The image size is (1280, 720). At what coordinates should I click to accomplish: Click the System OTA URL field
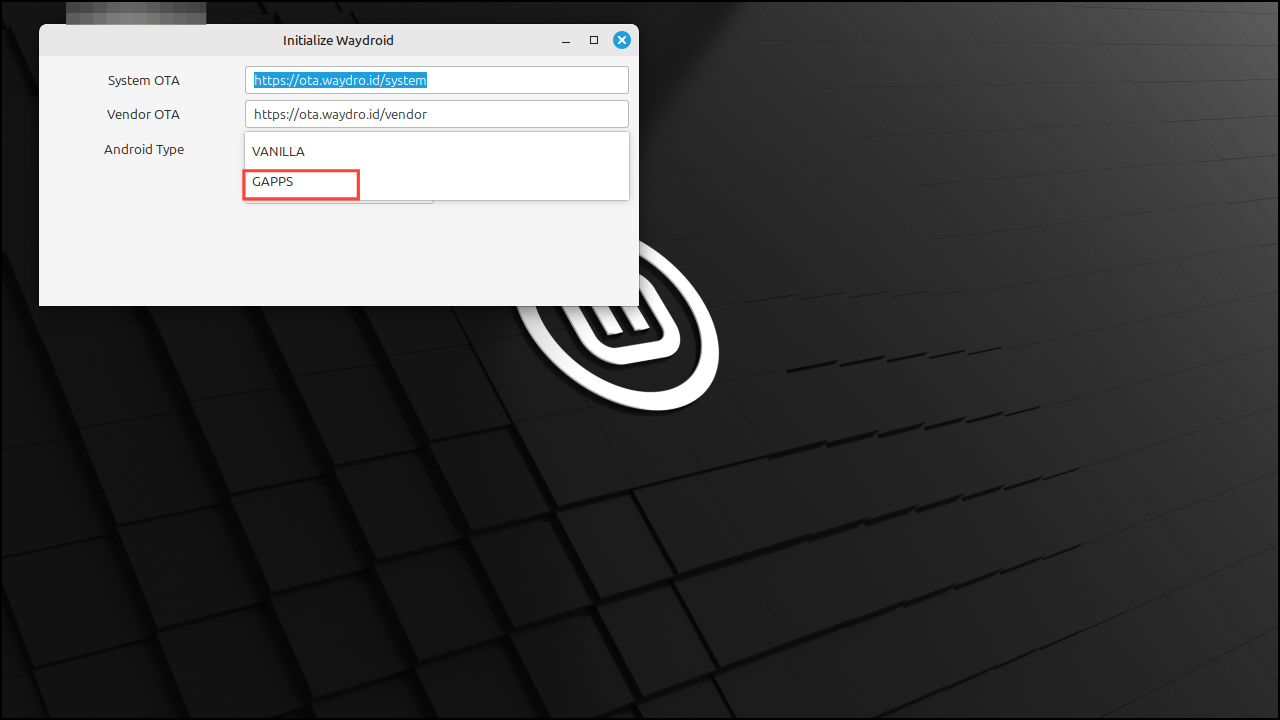[437, 80]
